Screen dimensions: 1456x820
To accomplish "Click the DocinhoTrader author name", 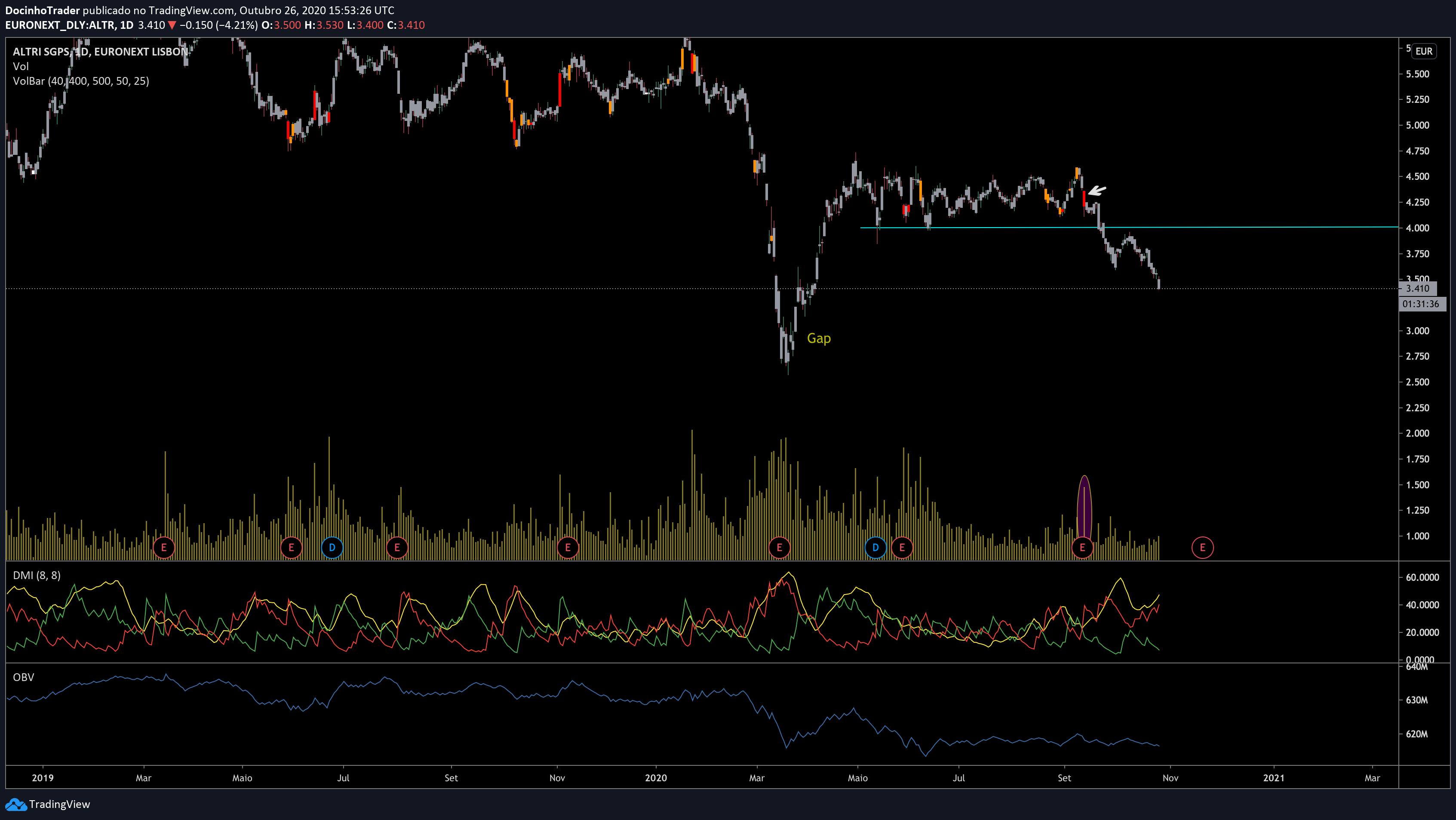I will point(43,10).
